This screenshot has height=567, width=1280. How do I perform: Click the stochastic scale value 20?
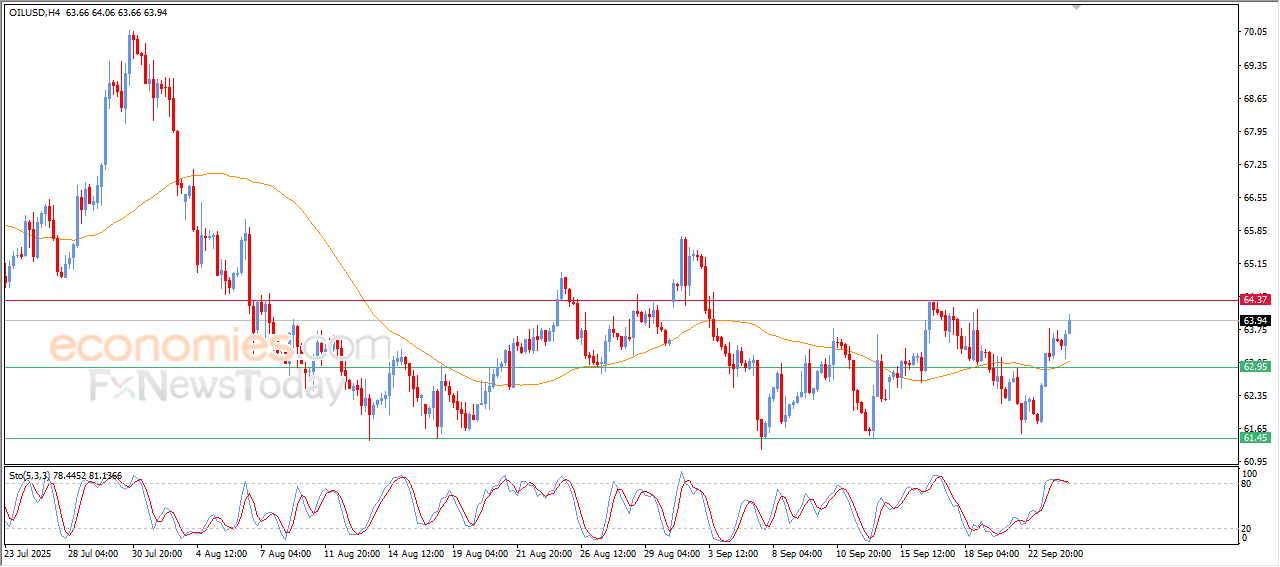[1246, 528]
